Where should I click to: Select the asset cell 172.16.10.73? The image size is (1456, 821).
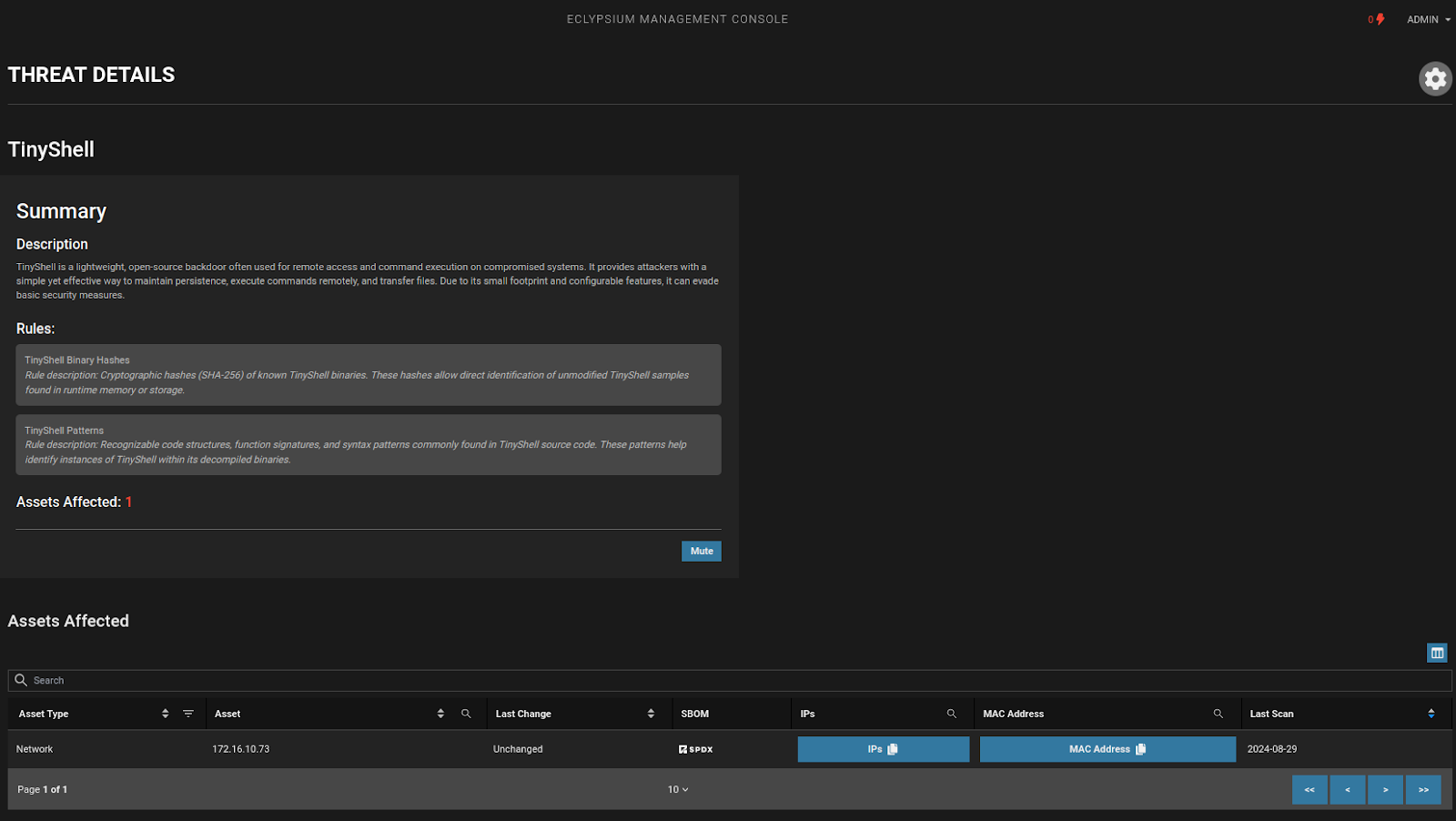point(241,749)
